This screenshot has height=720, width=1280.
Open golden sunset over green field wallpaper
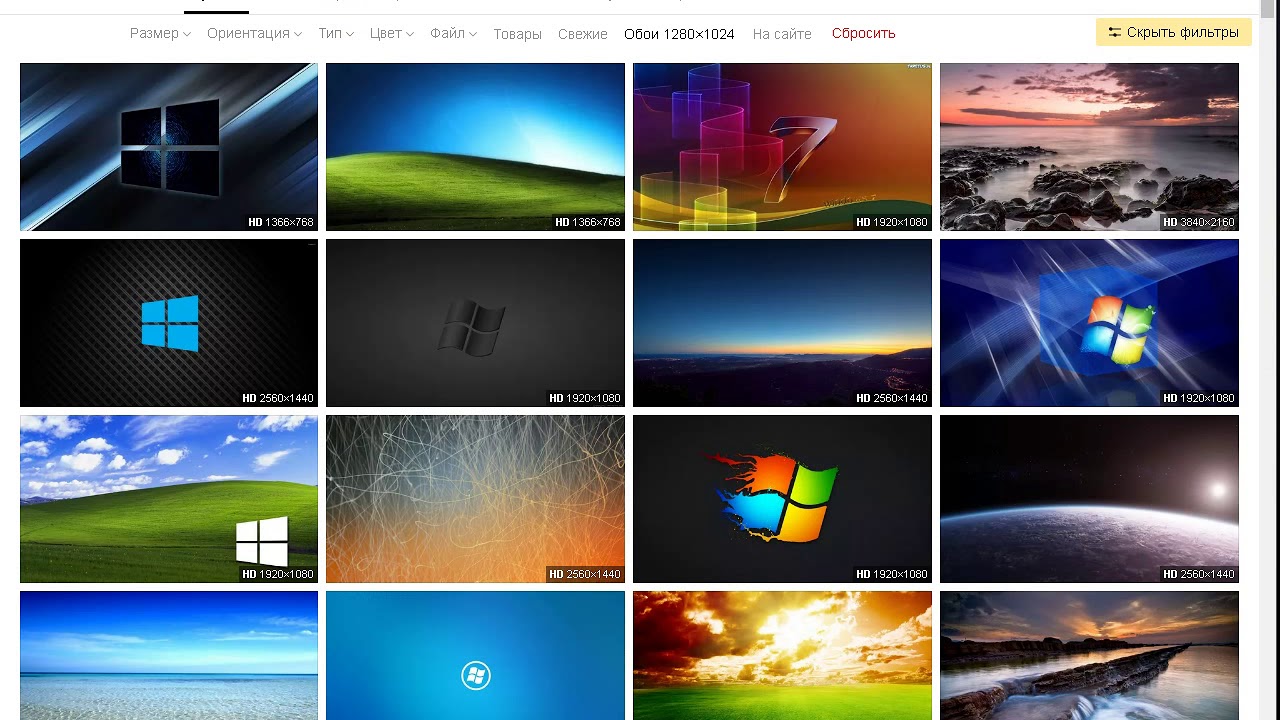coord(782,655)
